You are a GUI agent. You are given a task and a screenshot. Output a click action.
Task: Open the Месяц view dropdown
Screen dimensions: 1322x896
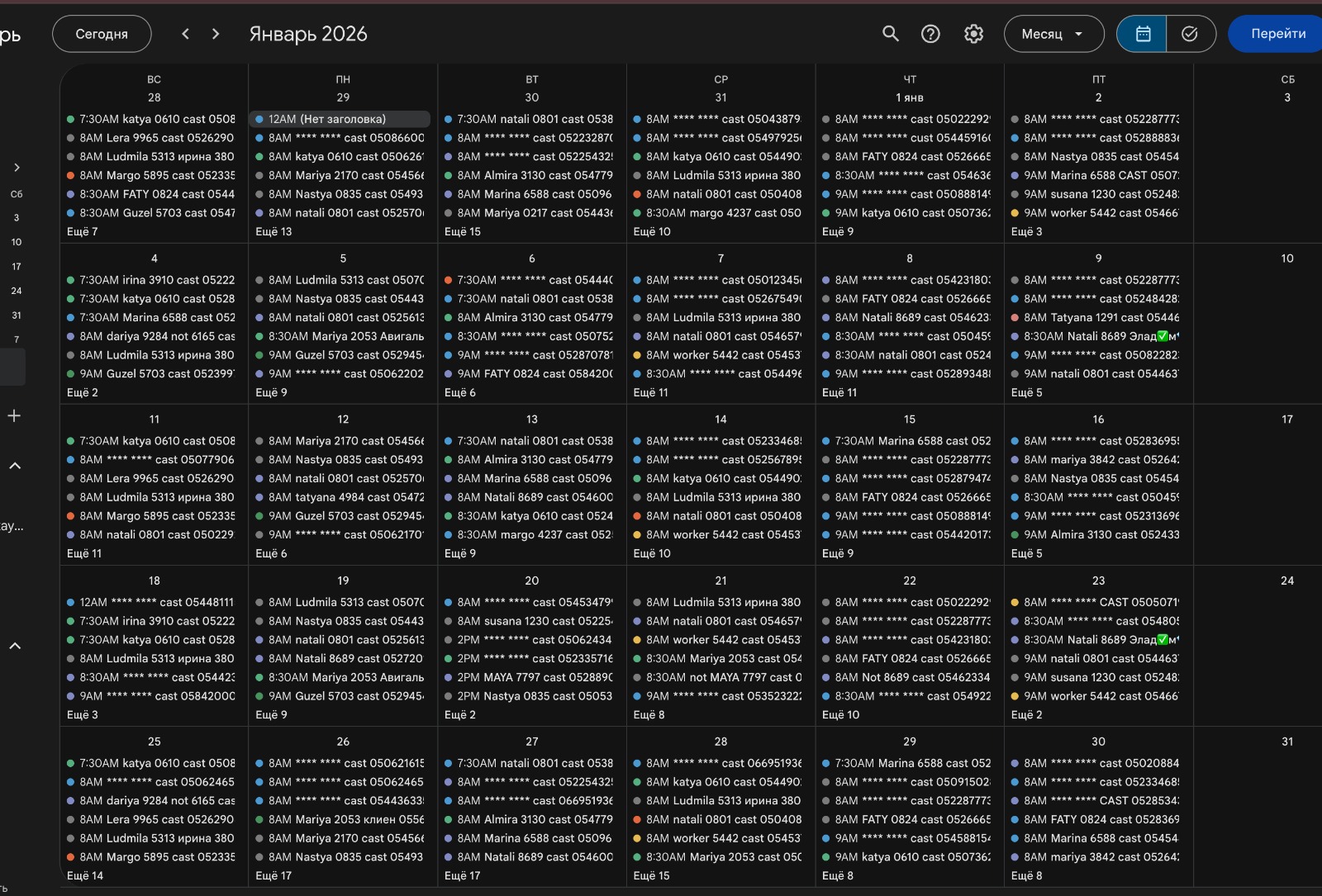[x=1053, y=34]
